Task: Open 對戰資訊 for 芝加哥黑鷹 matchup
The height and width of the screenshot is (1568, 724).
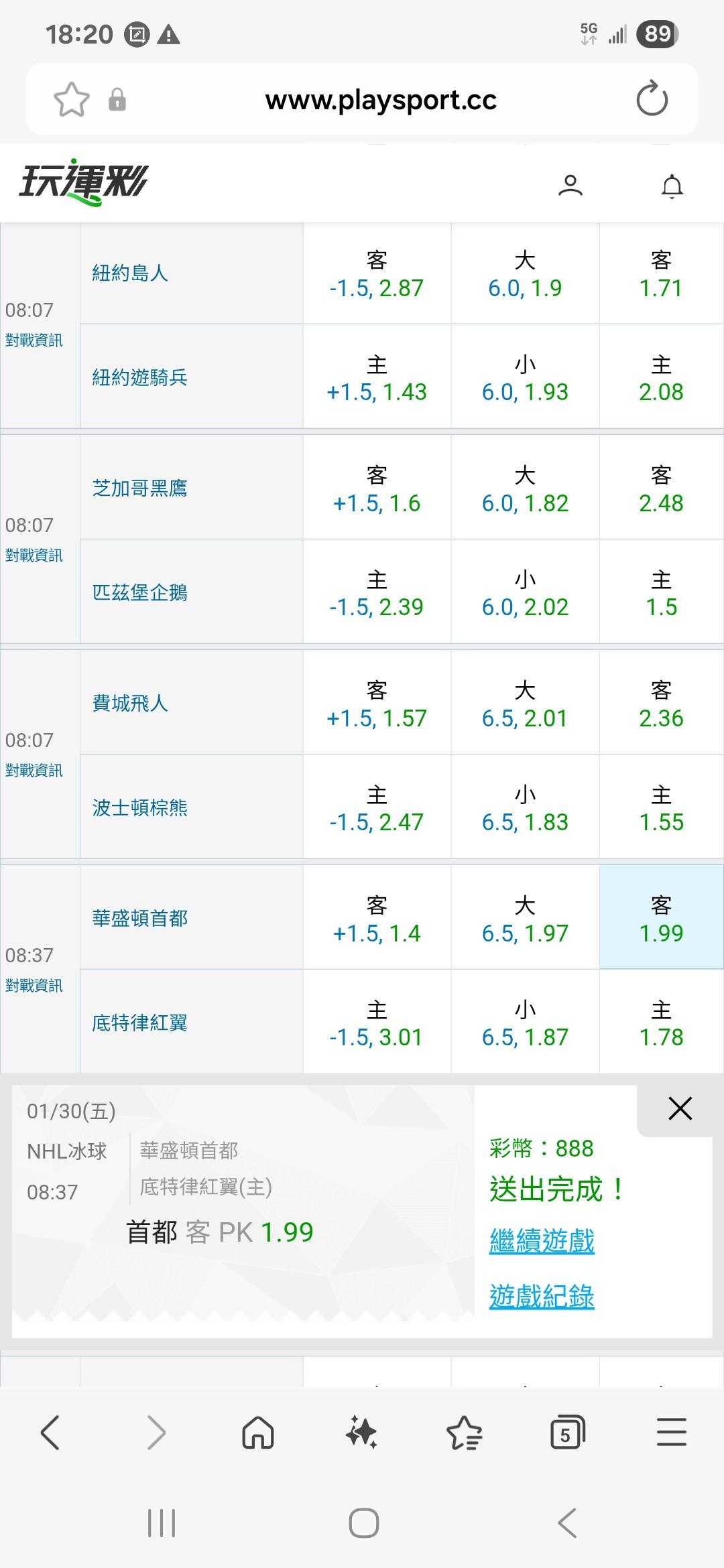Action: point(34,556)
